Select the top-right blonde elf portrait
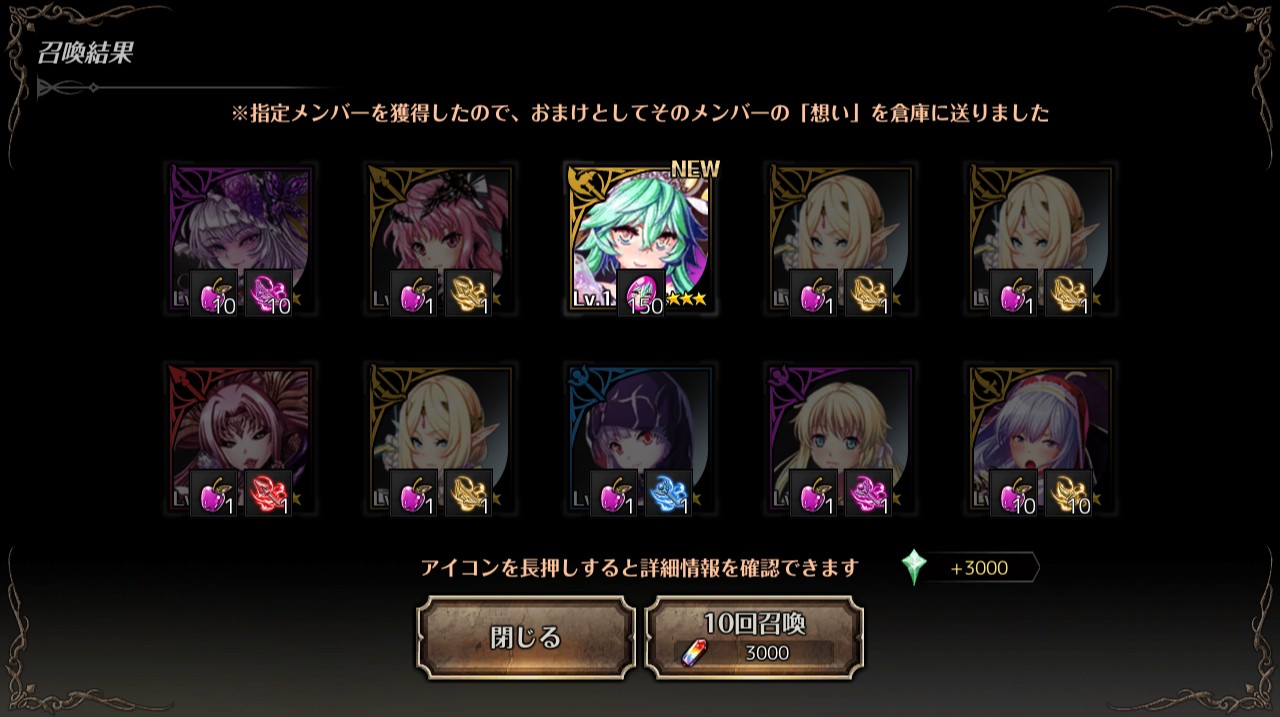Screen dimensions: 1280x717 coord(1040,240)
